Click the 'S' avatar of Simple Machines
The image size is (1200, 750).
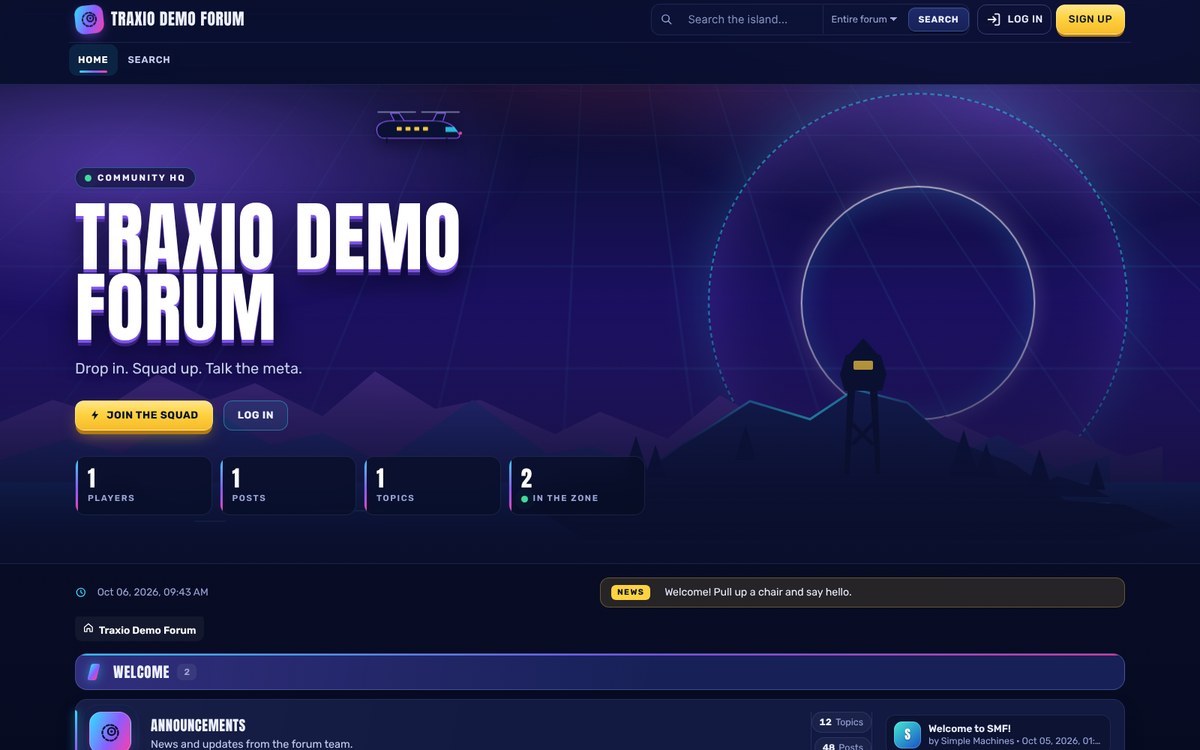(x=907, y=735)
